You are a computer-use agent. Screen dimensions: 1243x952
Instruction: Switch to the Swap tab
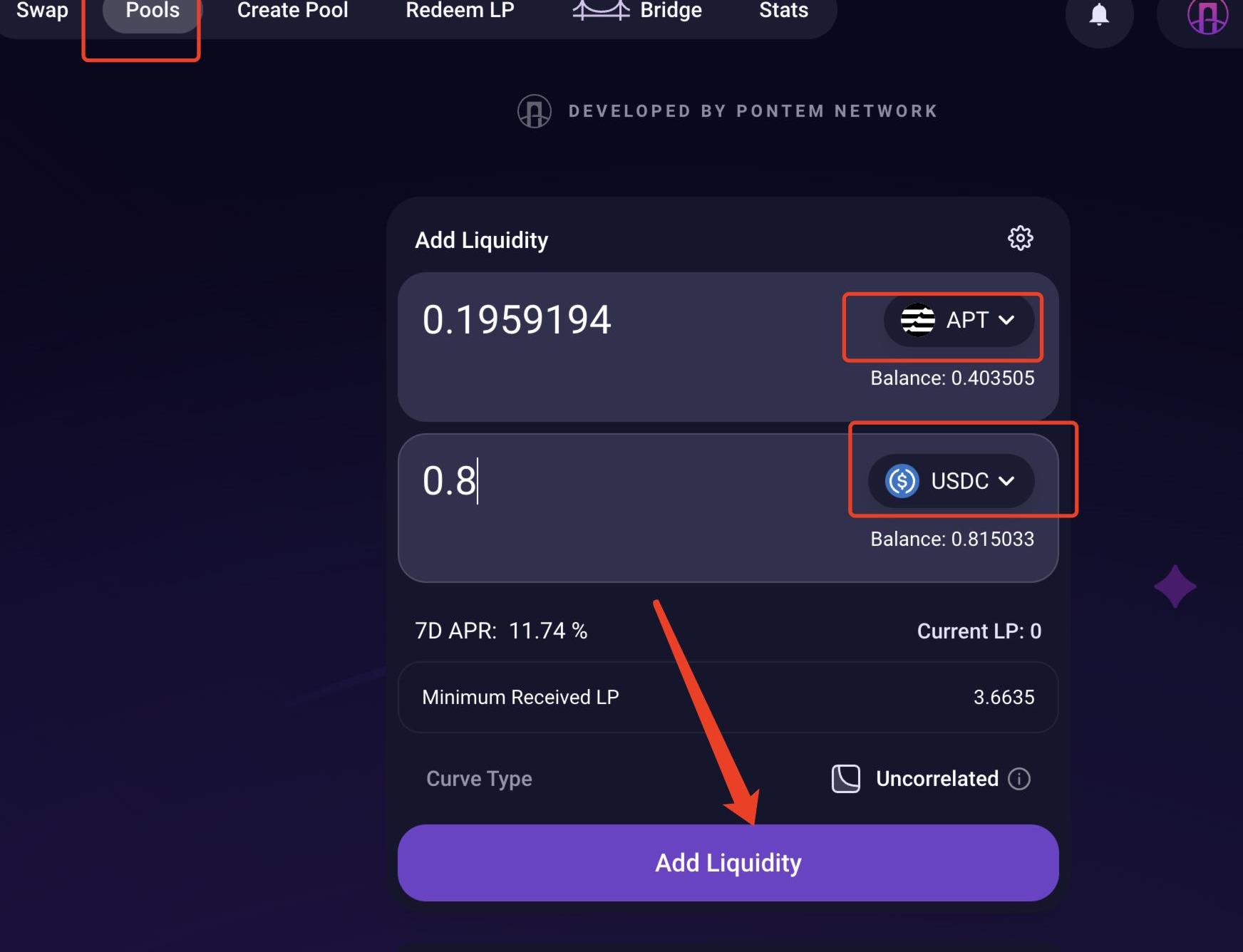[x=42, y=10]
